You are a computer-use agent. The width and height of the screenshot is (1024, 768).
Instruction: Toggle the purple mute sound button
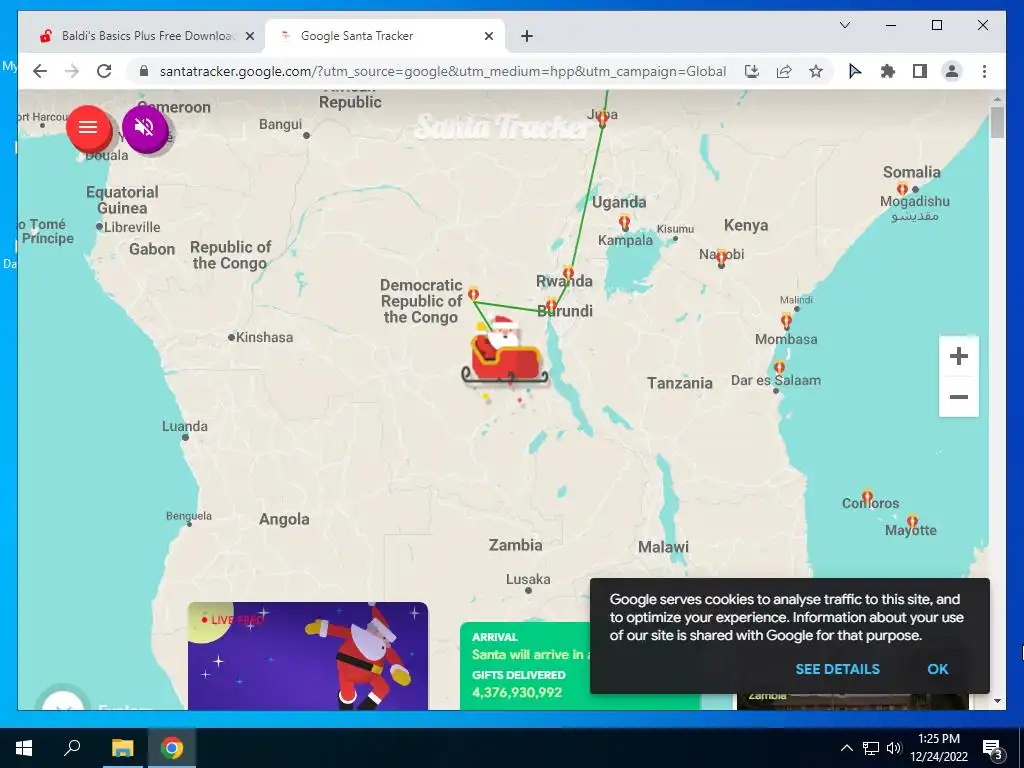(x=144, y=127)
